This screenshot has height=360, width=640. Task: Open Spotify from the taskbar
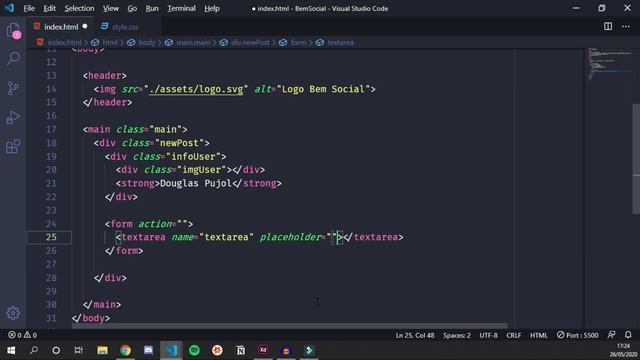pos(194,350)
